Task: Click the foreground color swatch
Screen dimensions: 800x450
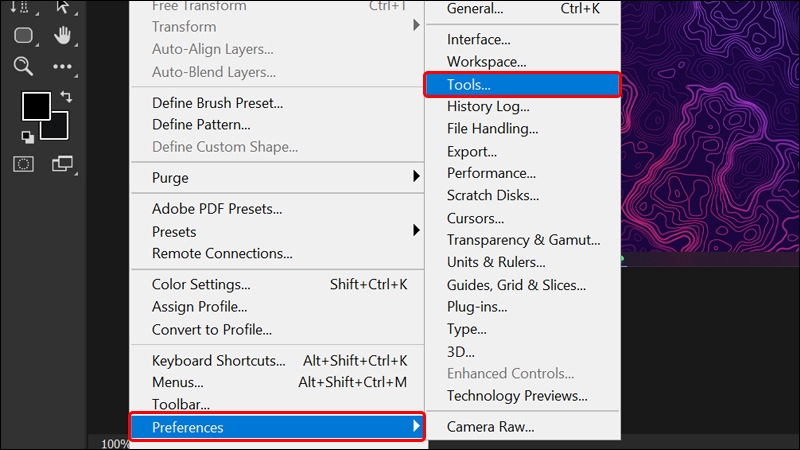Action: (x=36, y=106)
